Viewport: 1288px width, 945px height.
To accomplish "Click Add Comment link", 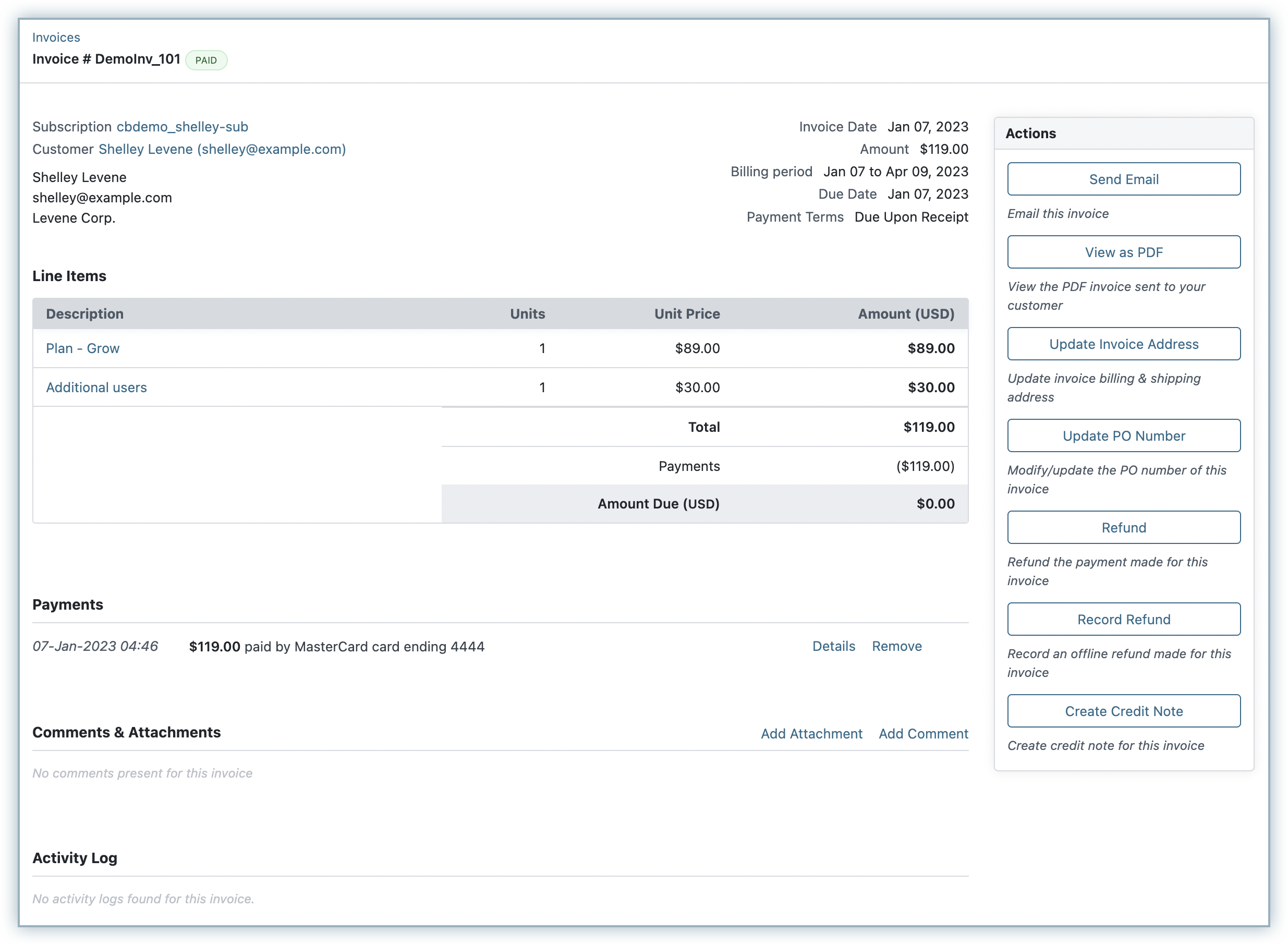I will (923, 734).
